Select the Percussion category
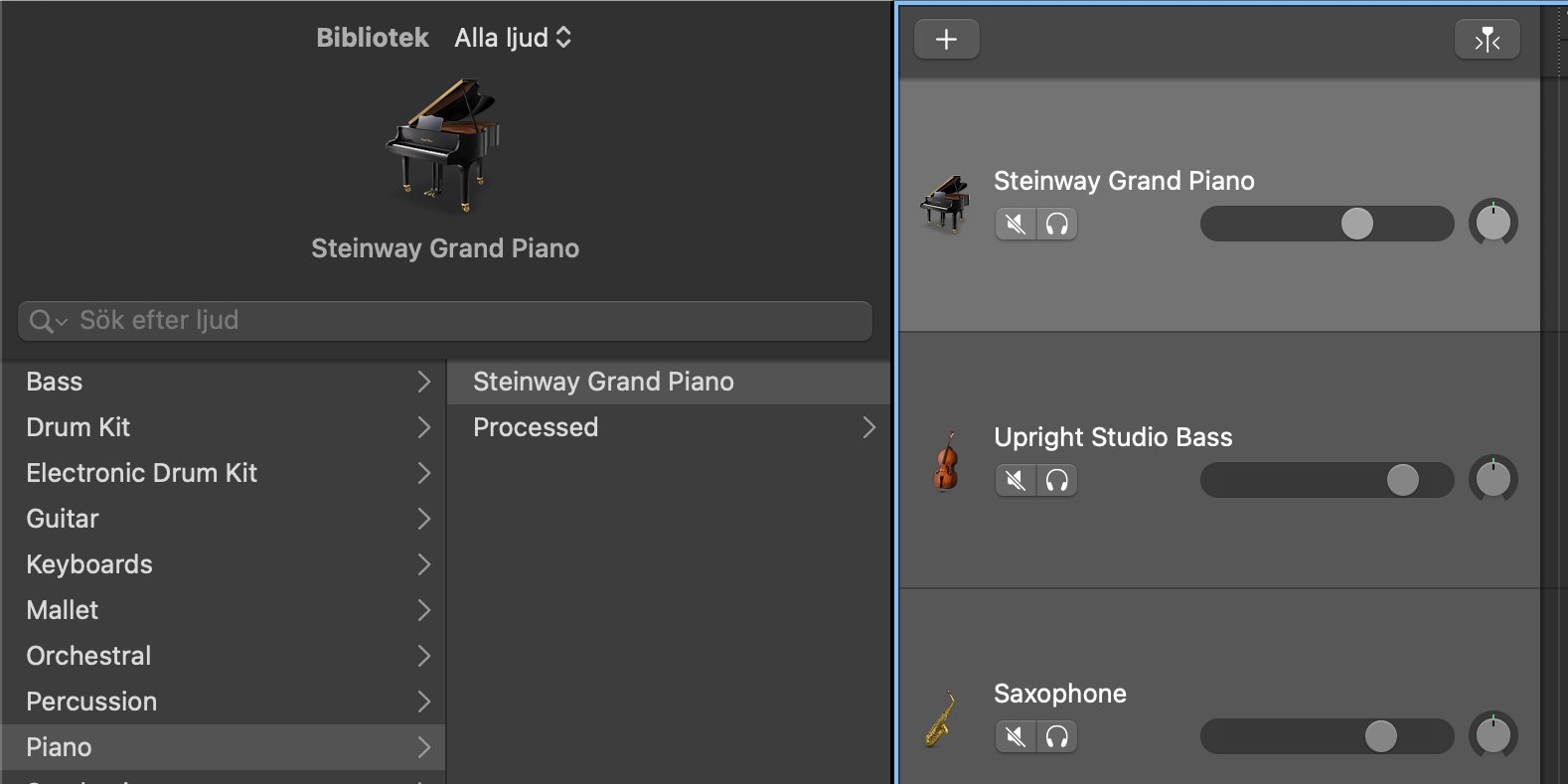 point(224,702)
